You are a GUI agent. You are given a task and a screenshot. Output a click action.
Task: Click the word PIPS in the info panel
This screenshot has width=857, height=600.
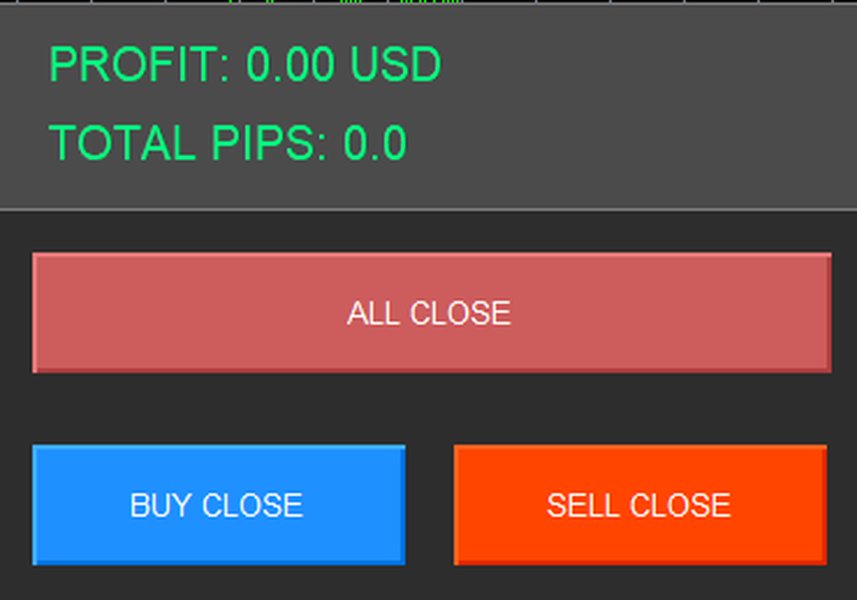269,143
